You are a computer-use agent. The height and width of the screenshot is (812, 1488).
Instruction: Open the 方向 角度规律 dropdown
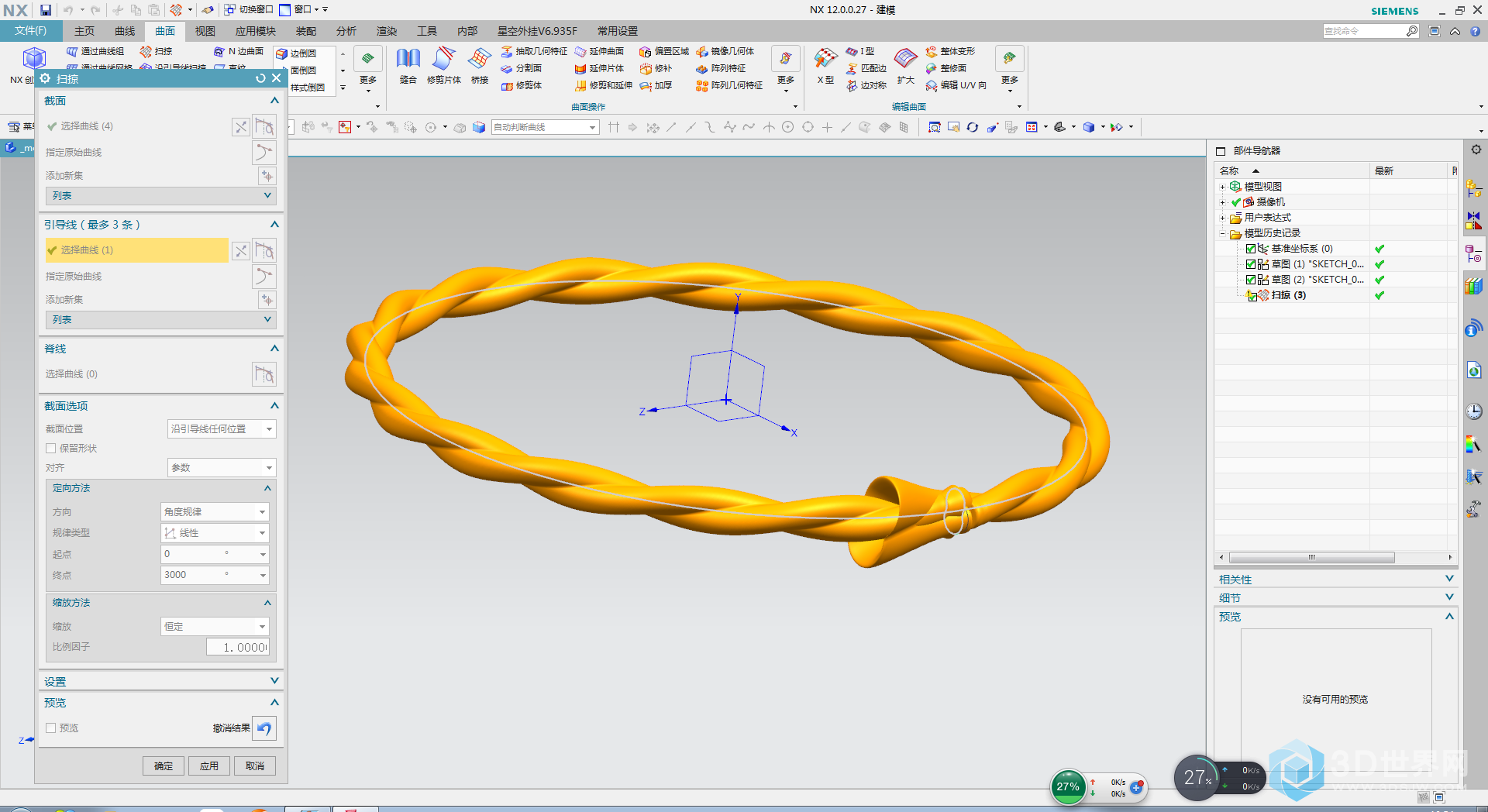click(x=215, y=512)
